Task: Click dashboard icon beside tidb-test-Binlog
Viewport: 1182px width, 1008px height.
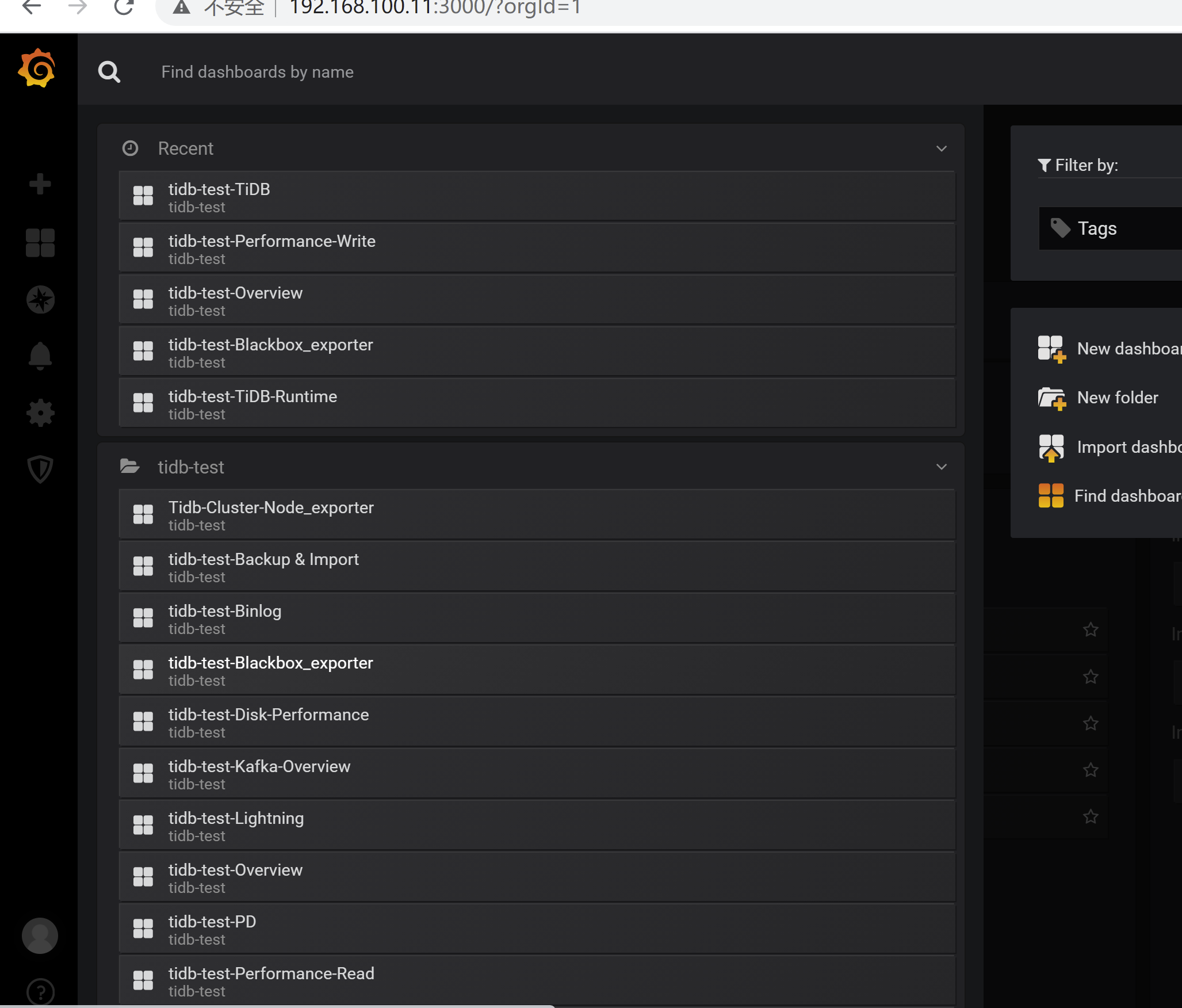Action: pos(143,617)
